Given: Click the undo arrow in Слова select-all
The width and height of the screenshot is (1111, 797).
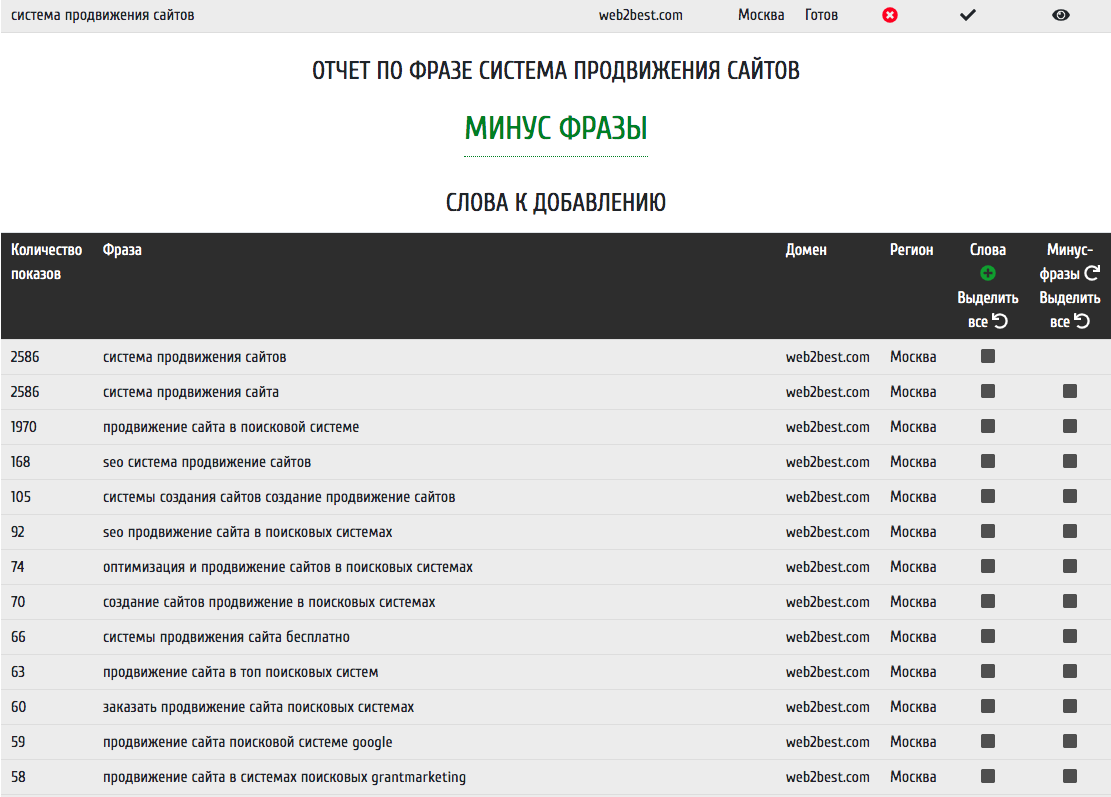Looking at the screenshot, I should coord(1000,321).
